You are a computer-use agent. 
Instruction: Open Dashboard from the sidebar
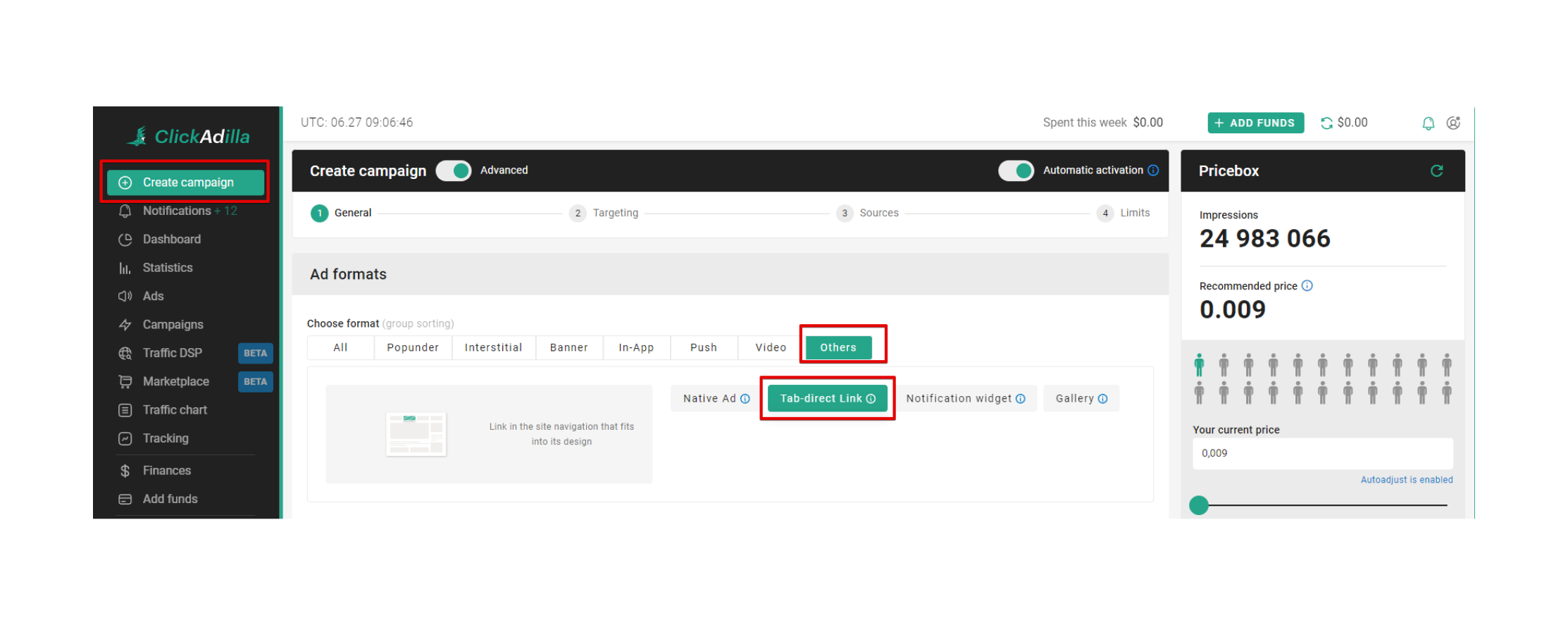(171, 240)
